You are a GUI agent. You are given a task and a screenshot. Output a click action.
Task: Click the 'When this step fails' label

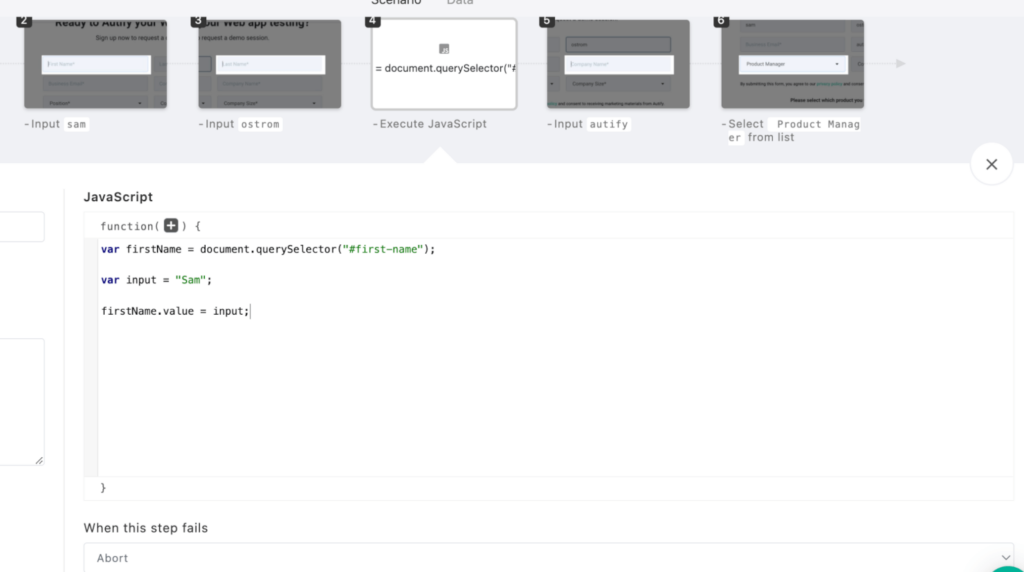[x=146, y=528]
